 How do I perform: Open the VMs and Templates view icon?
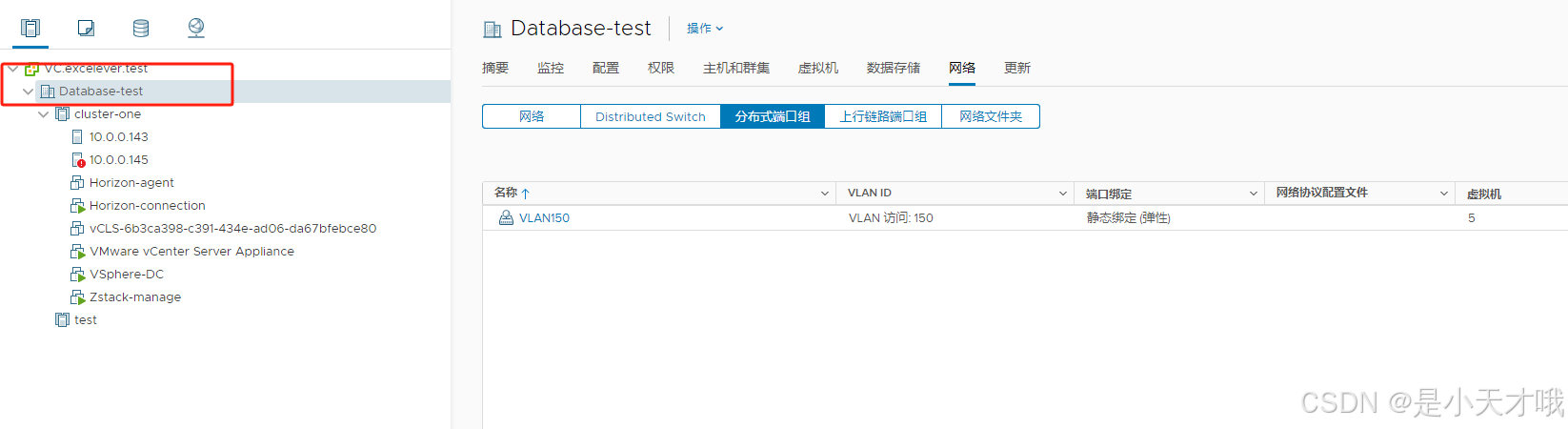pyautogui.click(x=86, y=28)
